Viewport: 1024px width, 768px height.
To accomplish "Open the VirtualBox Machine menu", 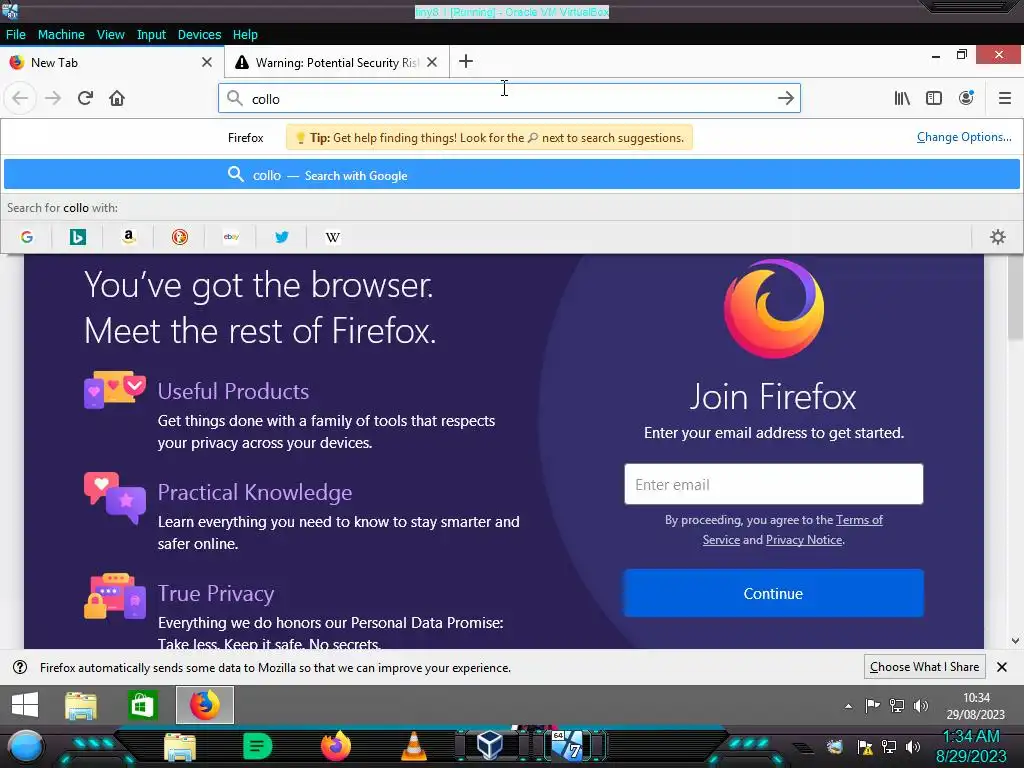I will 61,35.
